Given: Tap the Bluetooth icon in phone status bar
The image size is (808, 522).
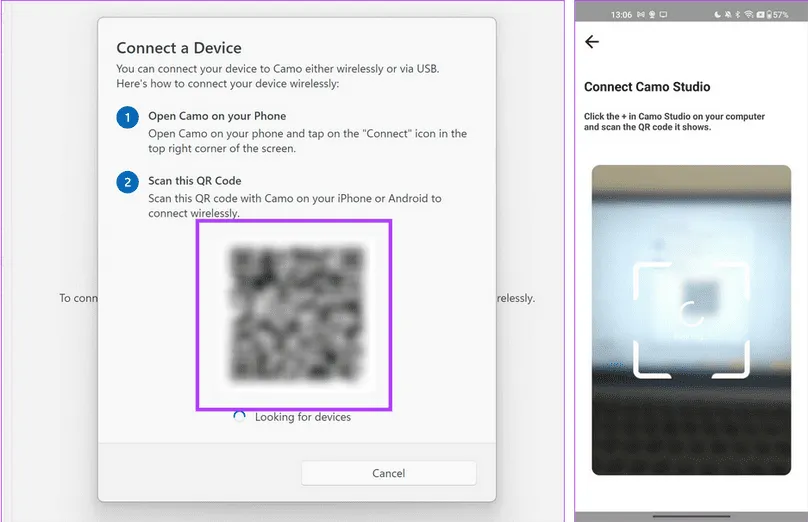Looking at the screenshot, I should pos(738,14).
